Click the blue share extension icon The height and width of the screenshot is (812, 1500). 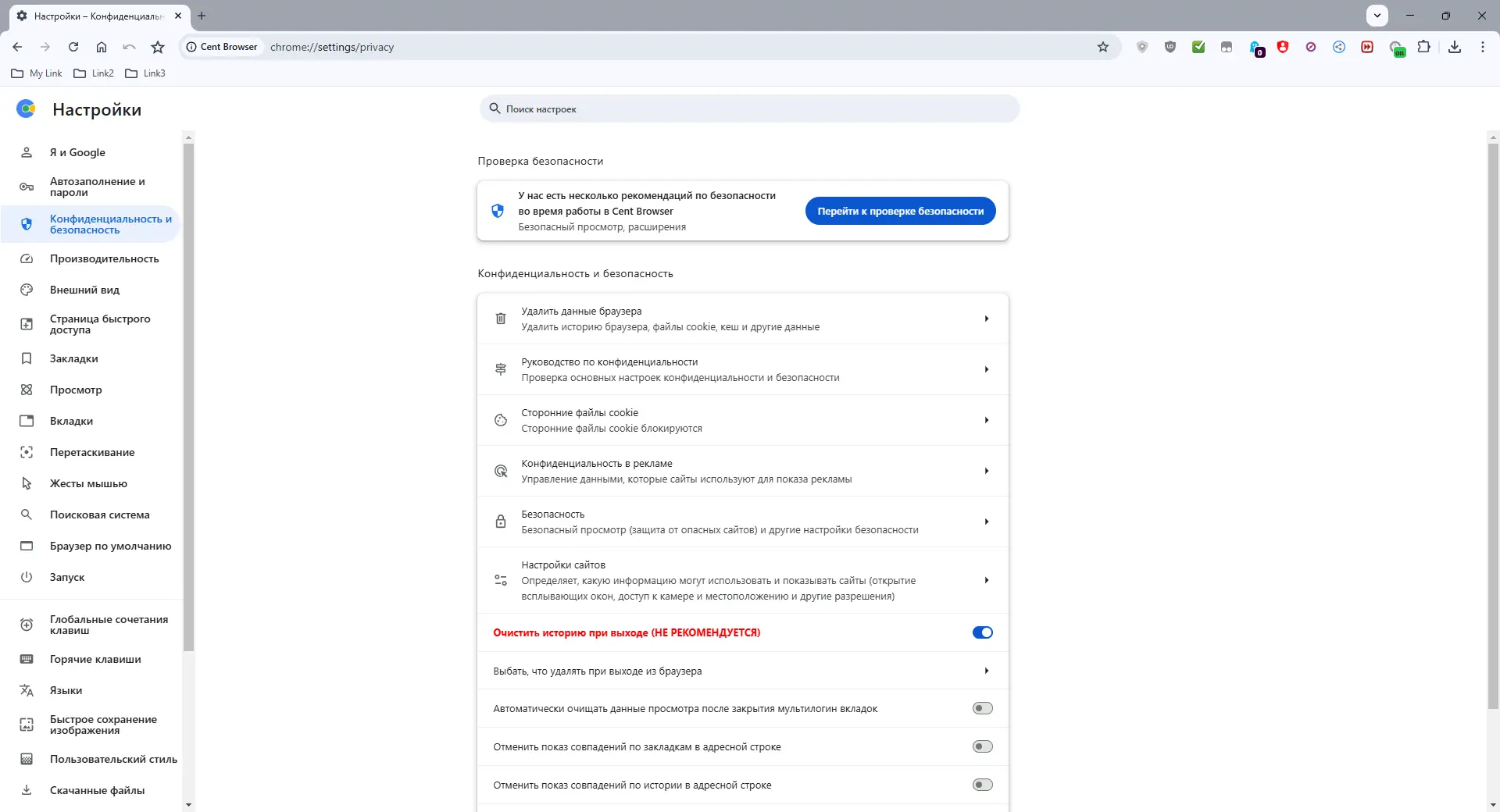pos(1338,47)
